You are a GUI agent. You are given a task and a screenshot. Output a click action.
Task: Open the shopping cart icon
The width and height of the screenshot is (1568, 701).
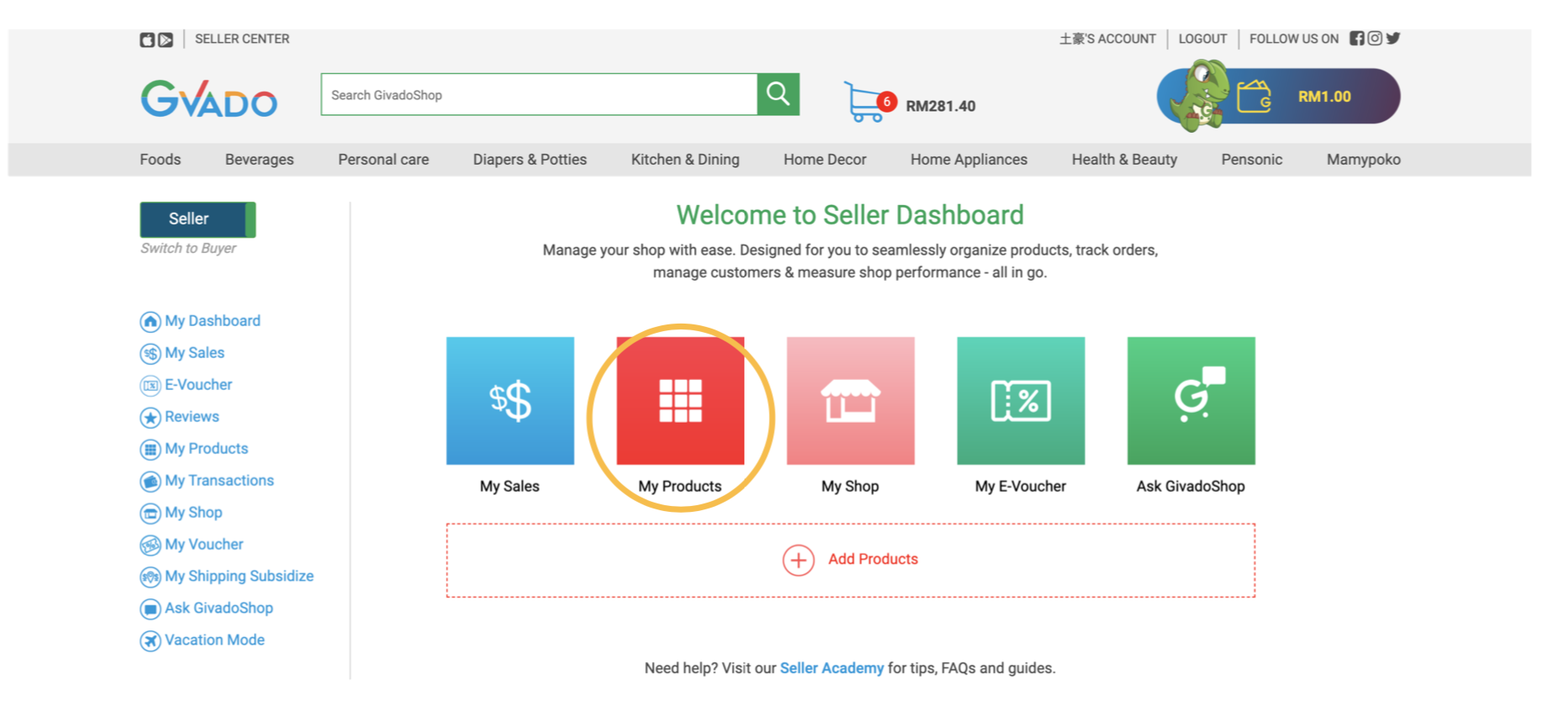[x=865, y=103]
